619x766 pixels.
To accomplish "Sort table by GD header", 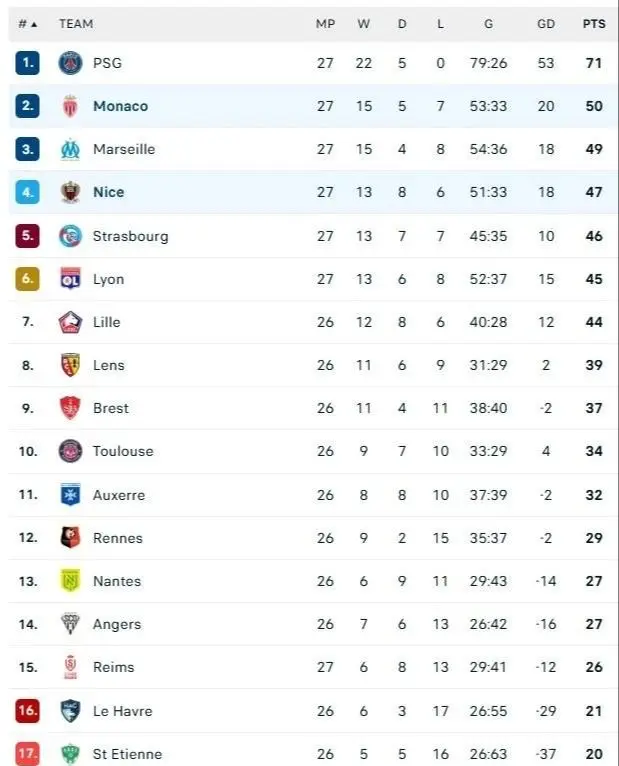I will point(545,24).
